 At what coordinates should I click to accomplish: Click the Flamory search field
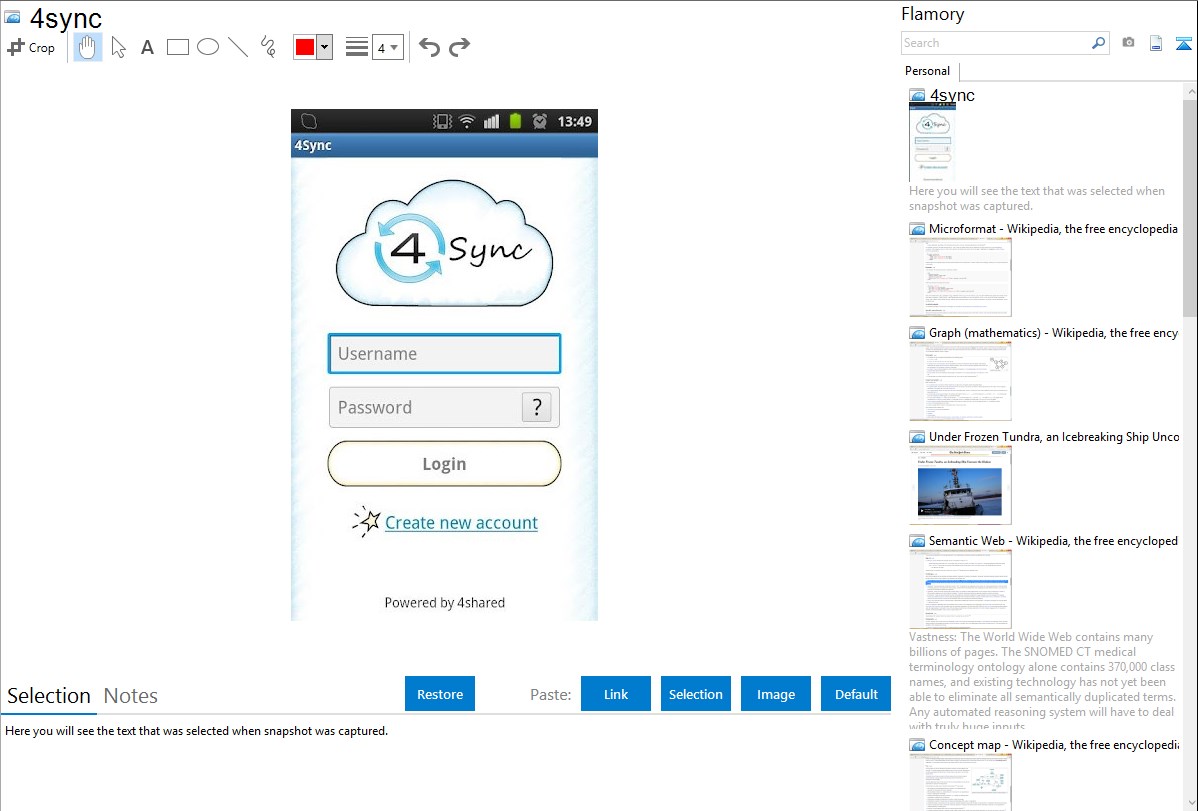point(996,43)
